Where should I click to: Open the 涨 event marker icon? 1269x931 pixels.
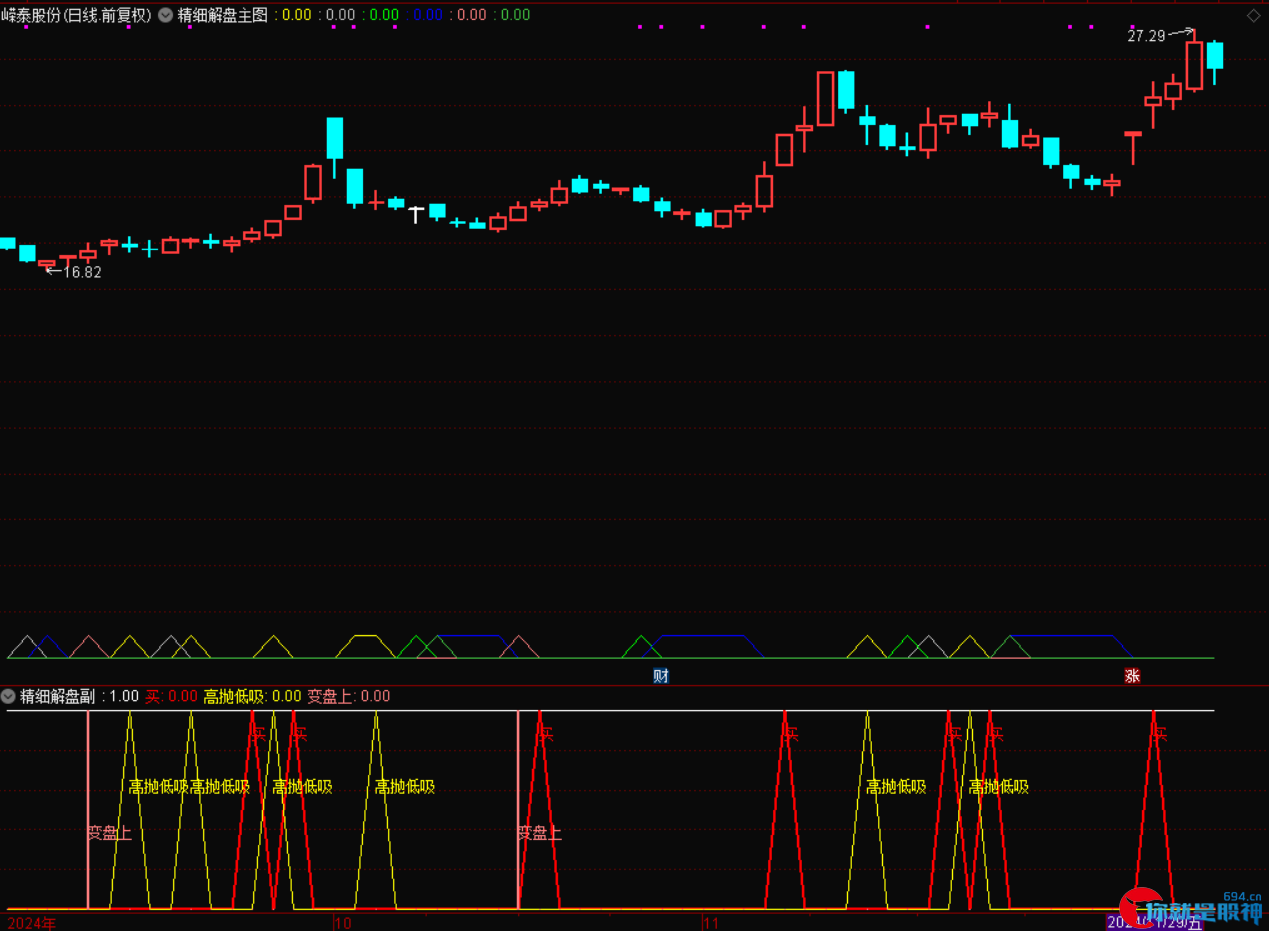(1132, 676)
